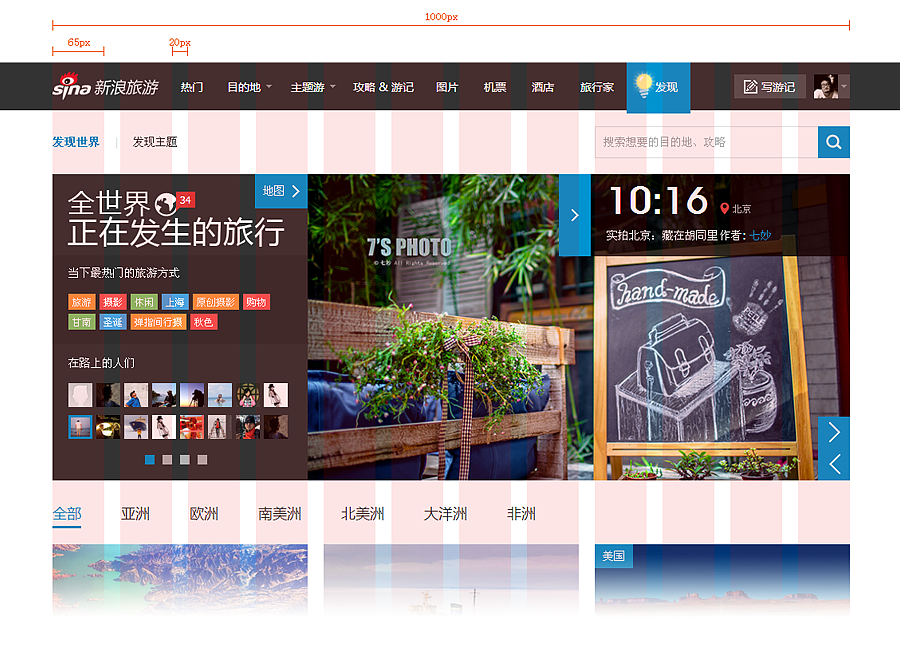Select the 北美洲 continent tab
The image size is (900, 657).
click(363, 514)
